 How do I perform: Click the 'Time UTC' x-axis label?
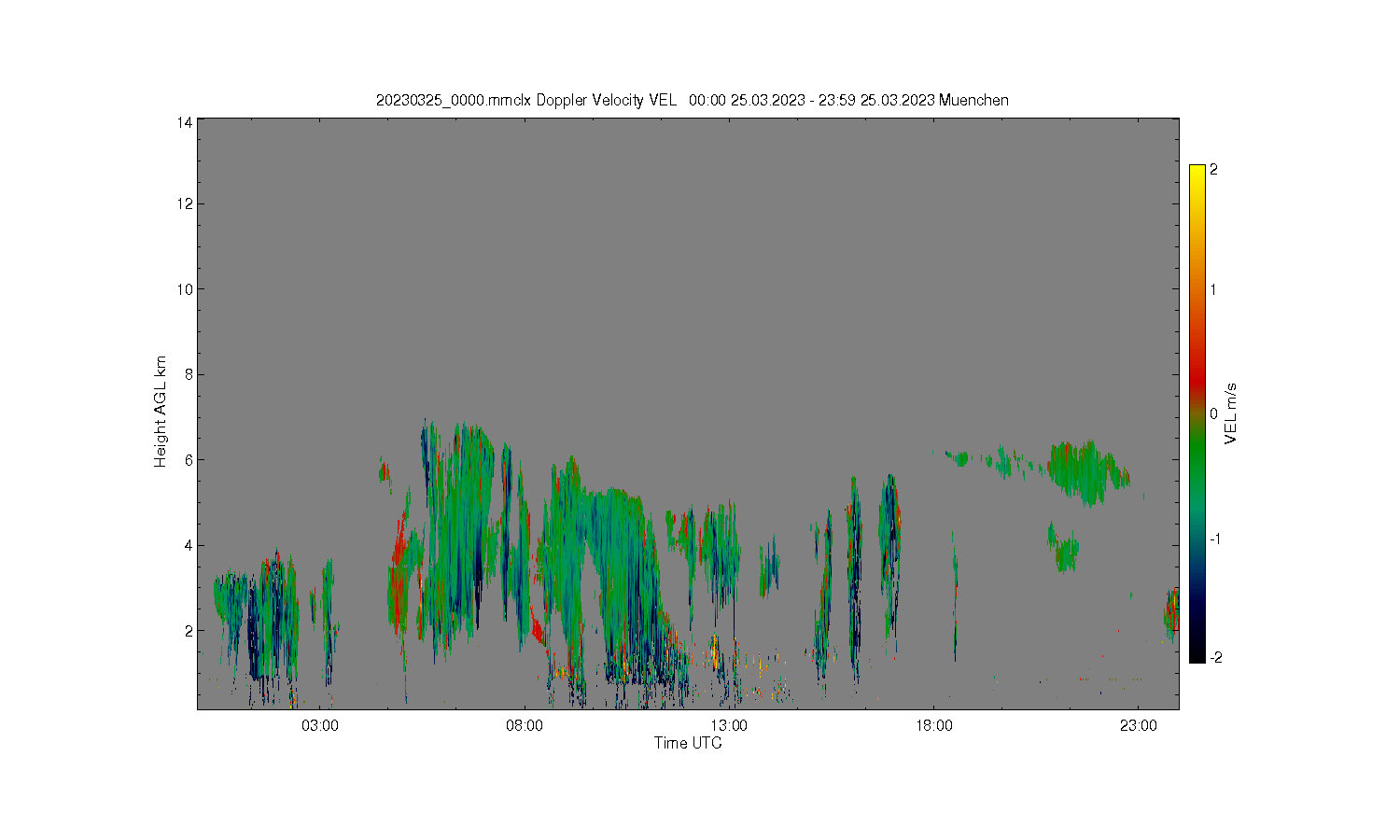688,743
